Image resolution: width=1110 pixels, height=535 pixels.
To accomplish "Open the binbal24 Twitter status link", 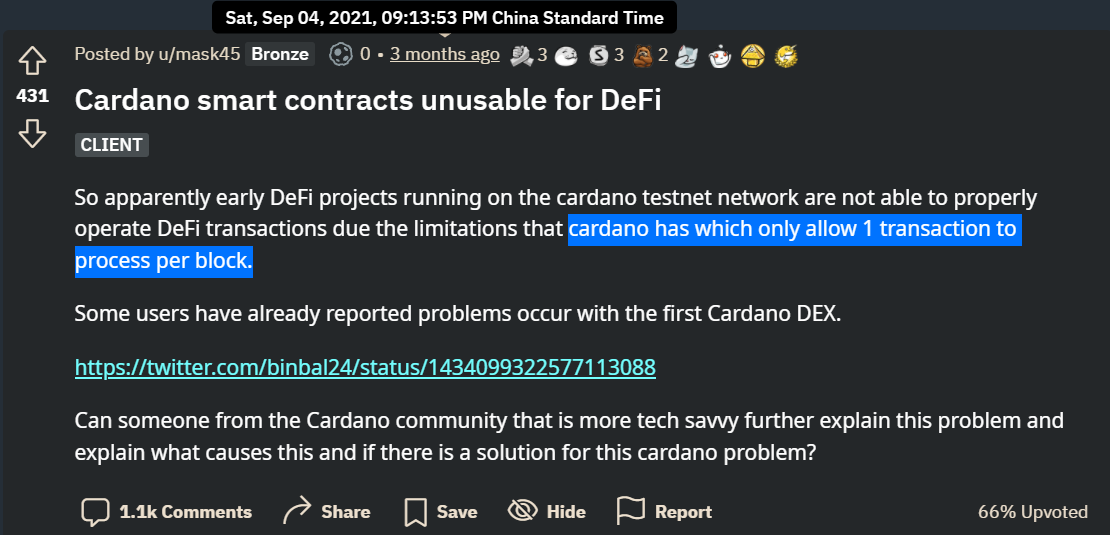I will coord(365,367).
